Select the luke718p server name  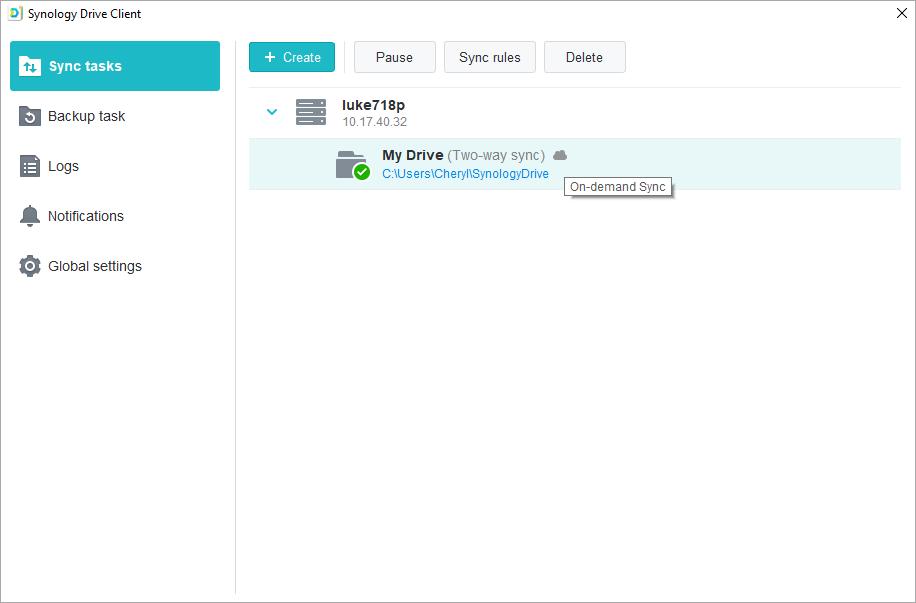[373, 105]
